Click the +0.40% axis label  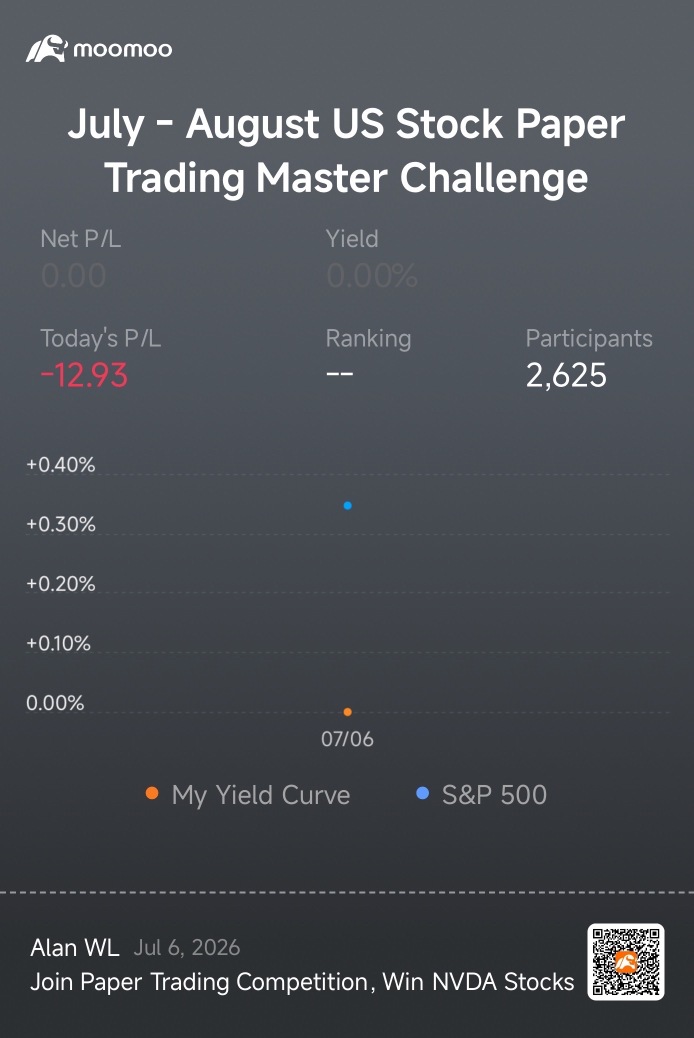(60, 465)
